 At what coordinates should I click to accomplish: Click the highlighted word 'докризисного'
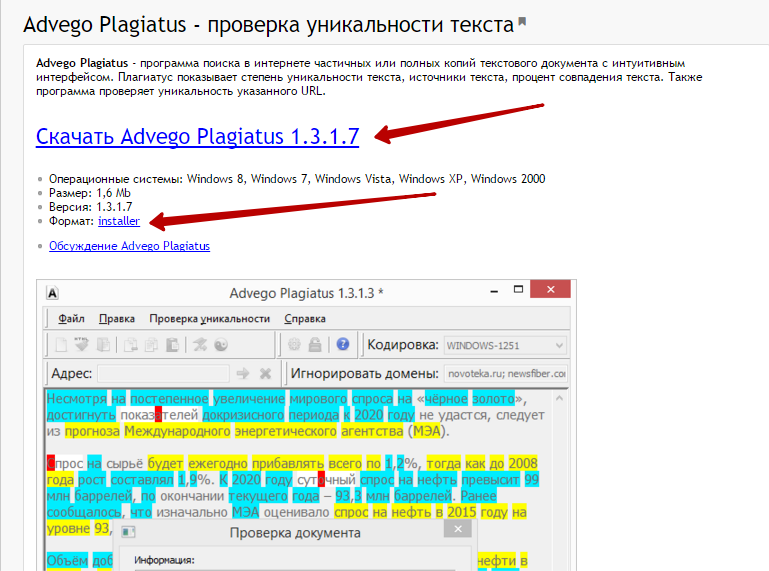tap(243, 415)
